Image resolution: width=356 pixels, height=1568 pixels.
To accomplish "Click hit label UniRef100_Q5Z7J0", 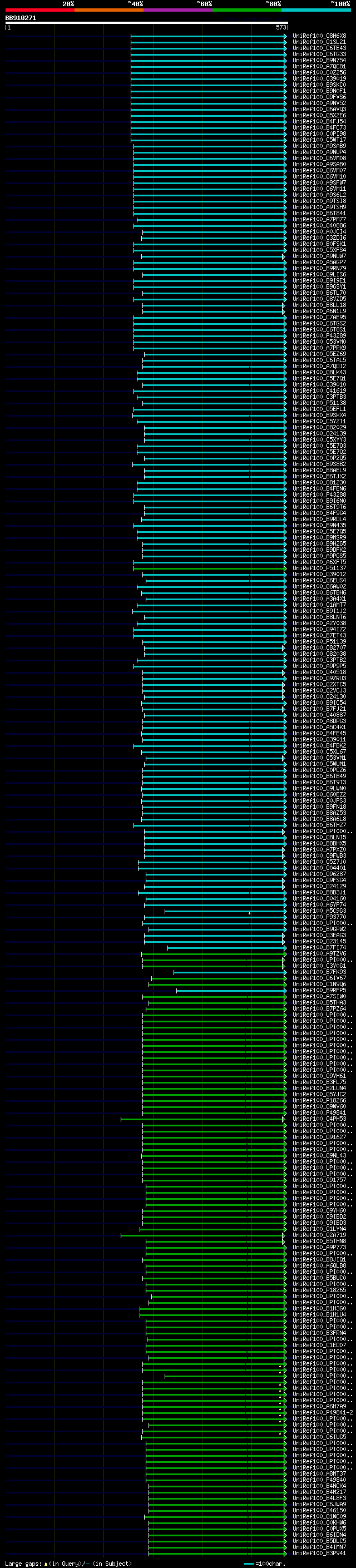I will tap(319, 861).
